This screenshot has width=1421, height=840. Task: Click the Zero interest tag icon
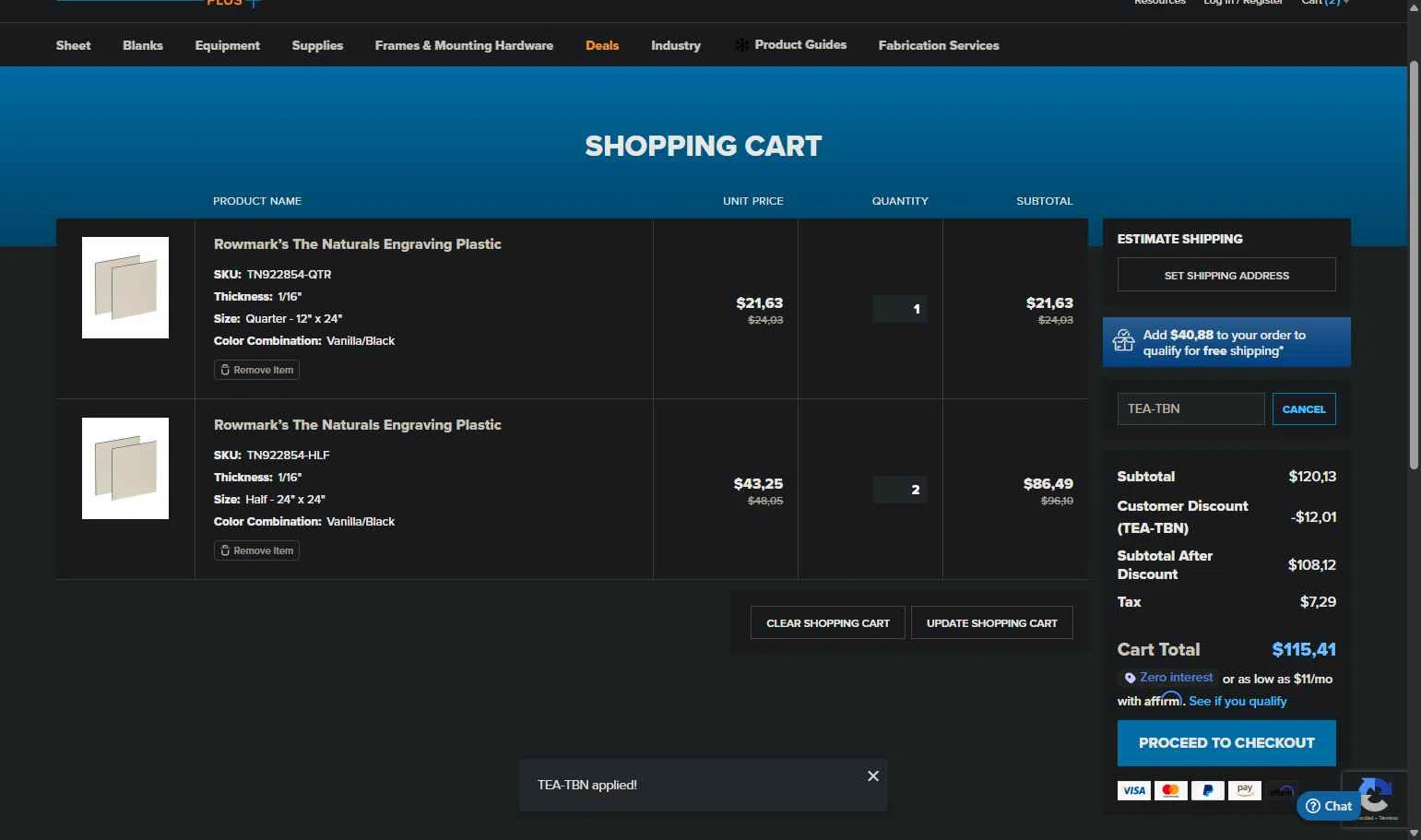point(1130,678)
